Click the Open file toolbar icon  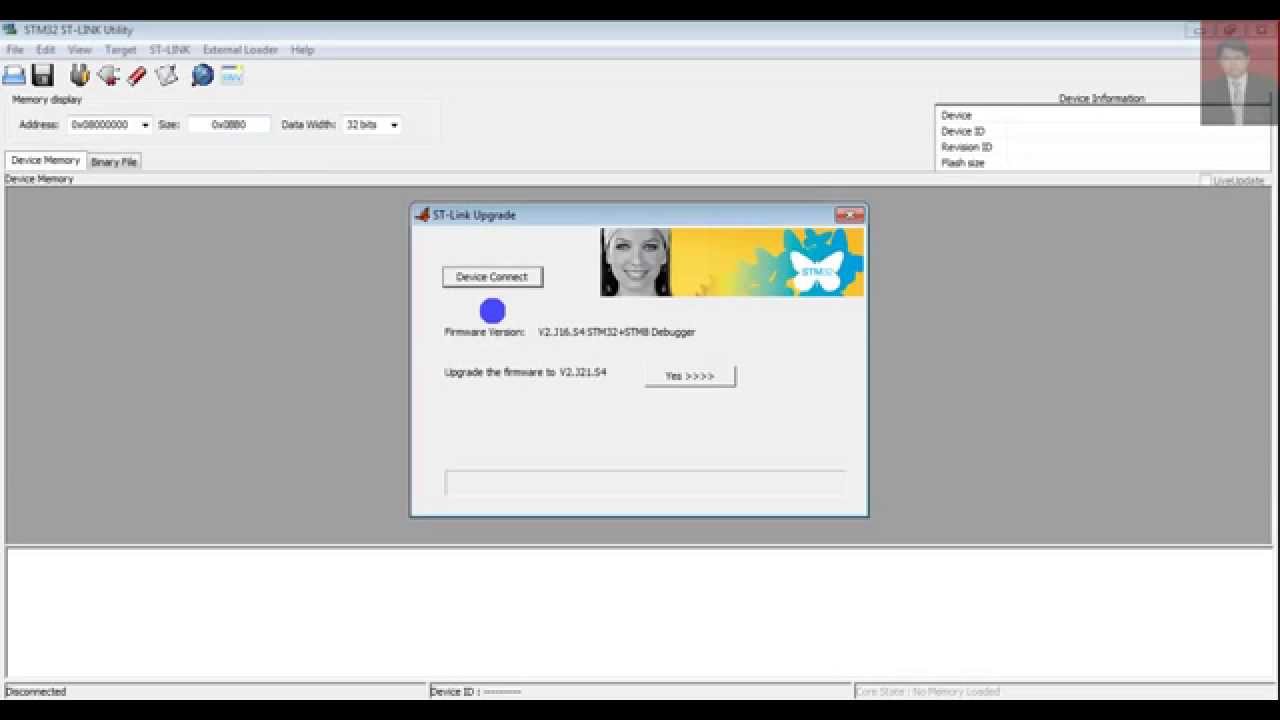[14, 75]
